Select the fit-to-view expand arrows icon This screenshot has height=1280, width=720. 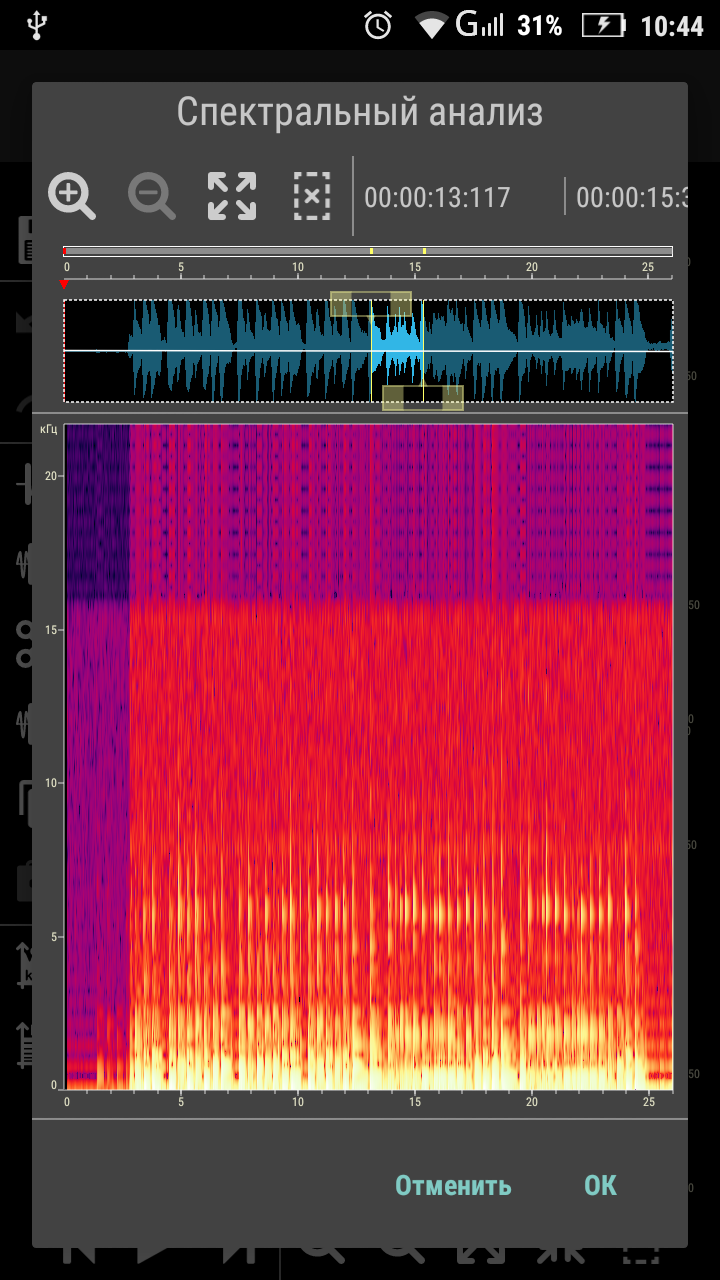pos(232,196)
